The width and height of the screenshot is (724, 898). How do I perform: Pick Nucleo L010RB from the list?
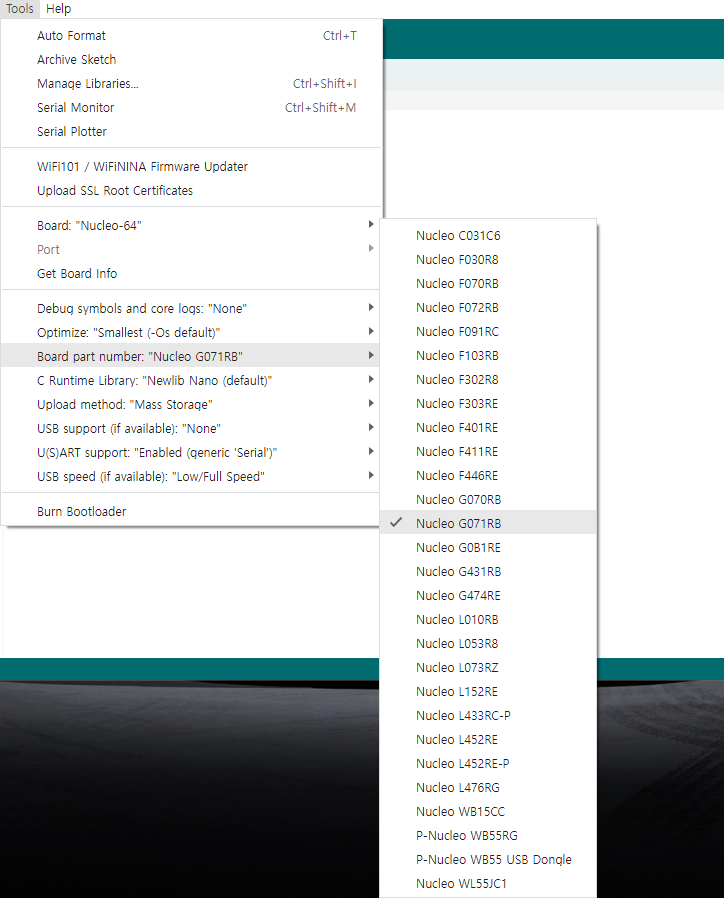(x=488, y=620)
